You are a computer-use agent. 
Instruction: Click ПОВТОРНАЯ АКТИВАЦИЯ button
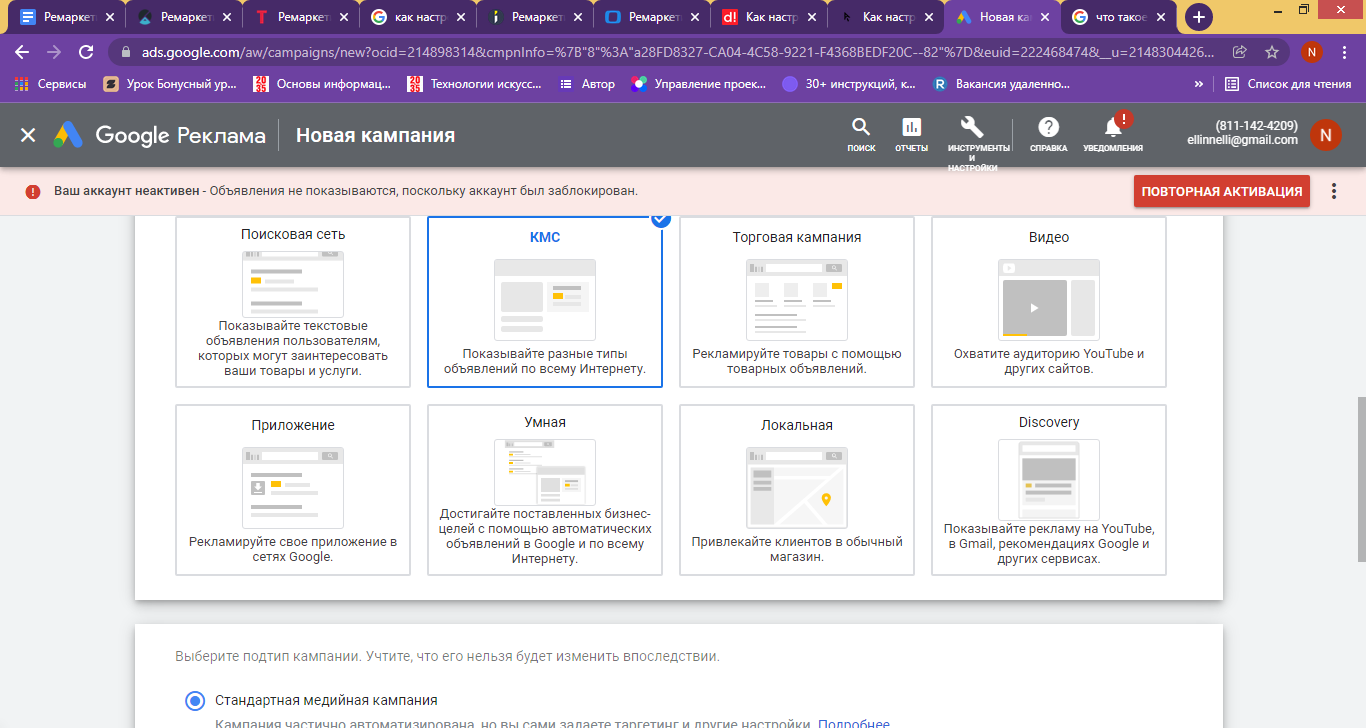coord(1221,191)
